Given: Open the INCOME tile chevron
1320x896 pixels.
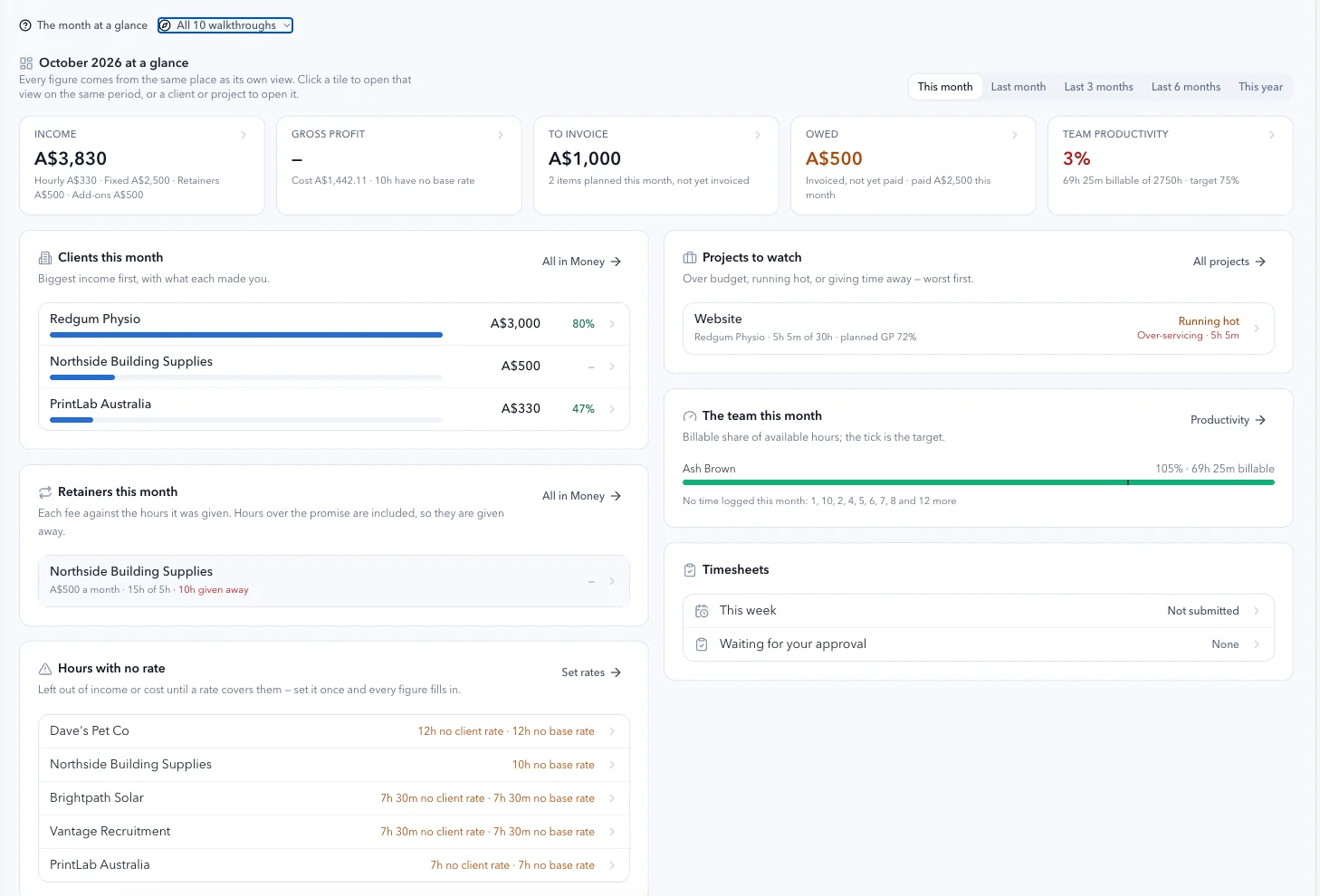Looking at the screenshot, I should click(244, 135).
